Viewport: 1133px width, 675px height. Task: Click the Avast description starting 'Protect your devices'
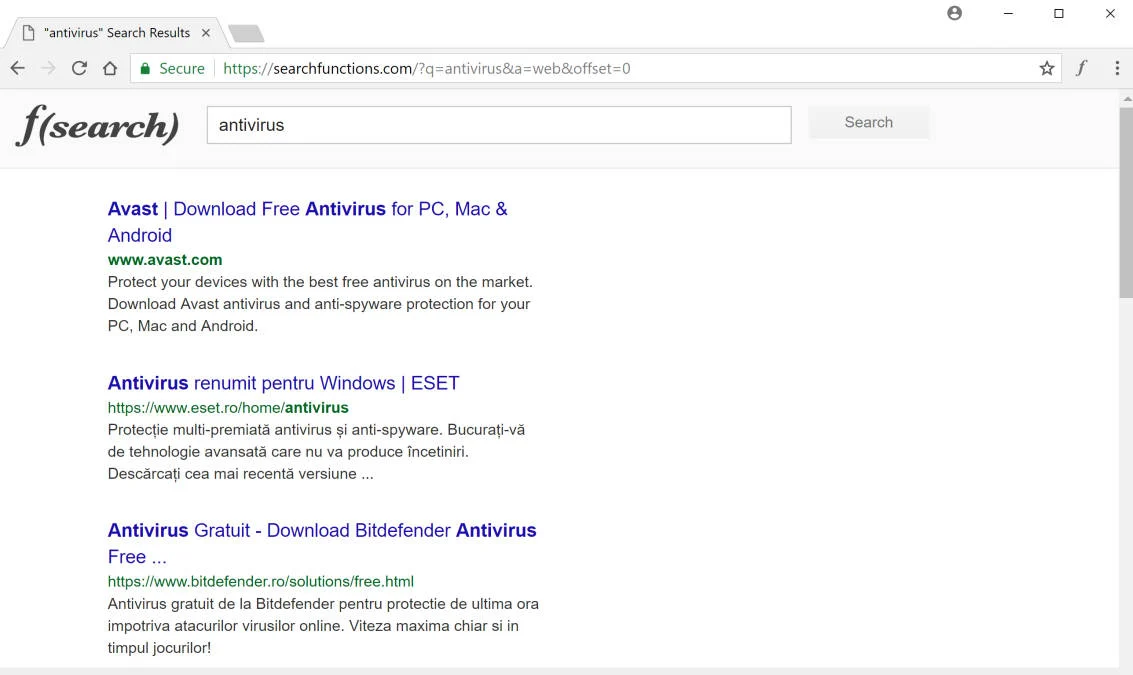coord(320,304)
